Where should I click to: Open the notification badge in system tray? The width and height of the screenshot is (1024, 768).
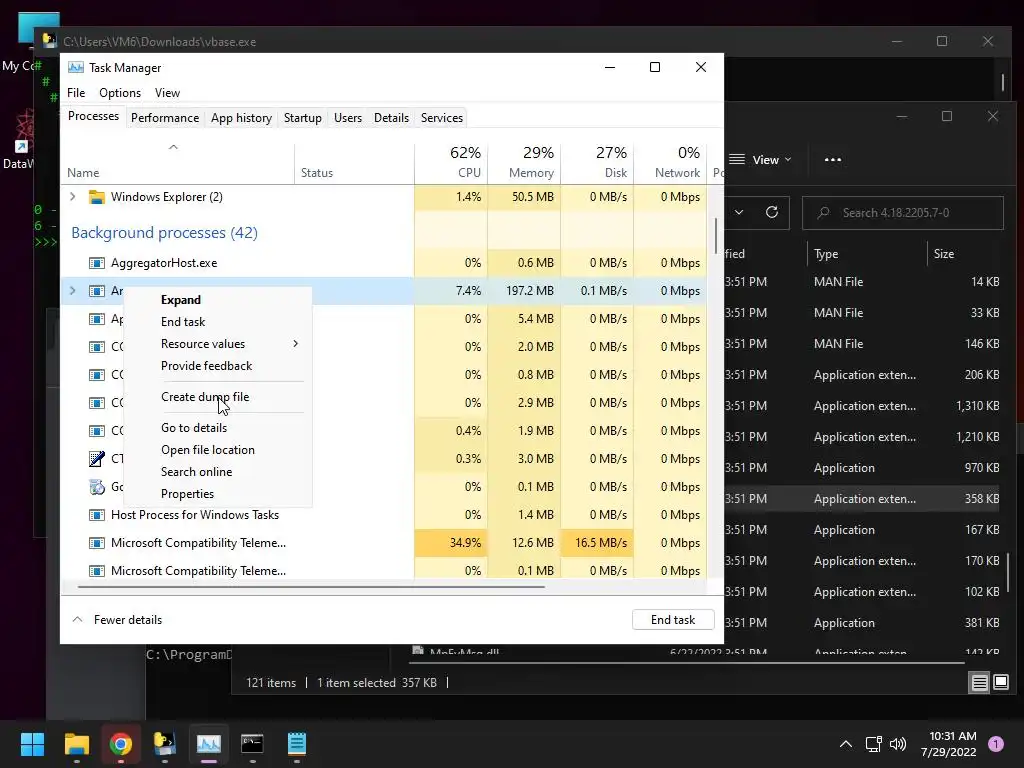(x=996, y=744)
